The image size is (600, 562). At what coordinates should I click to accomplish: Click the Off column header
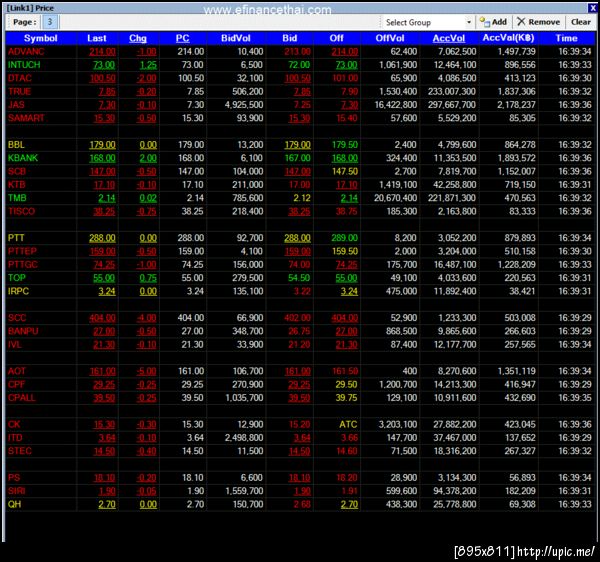[x=336, y=38]
